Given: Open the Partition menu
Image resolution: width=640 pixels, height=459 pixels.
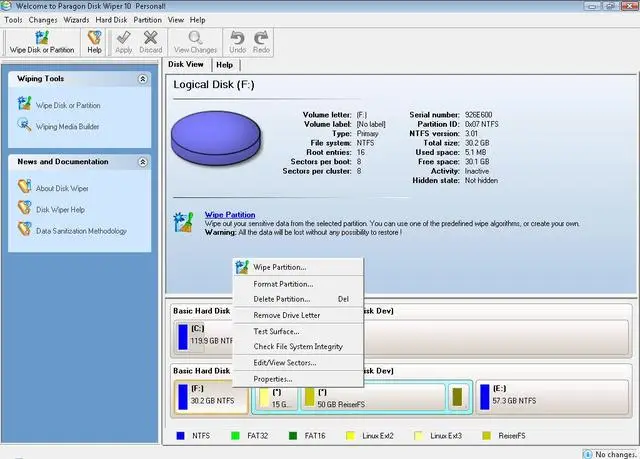Looking at the screenshot, I should click(147, 20).
